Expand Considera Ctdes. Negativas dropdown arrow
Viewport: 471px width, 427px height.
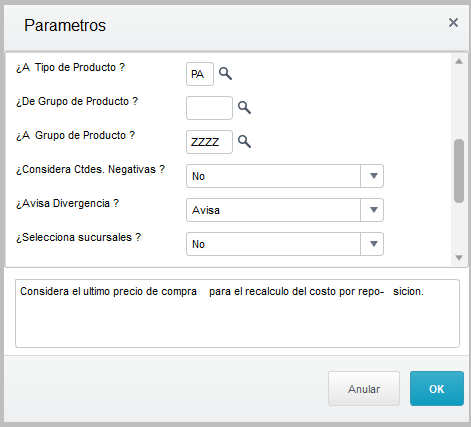click(372, 176)
